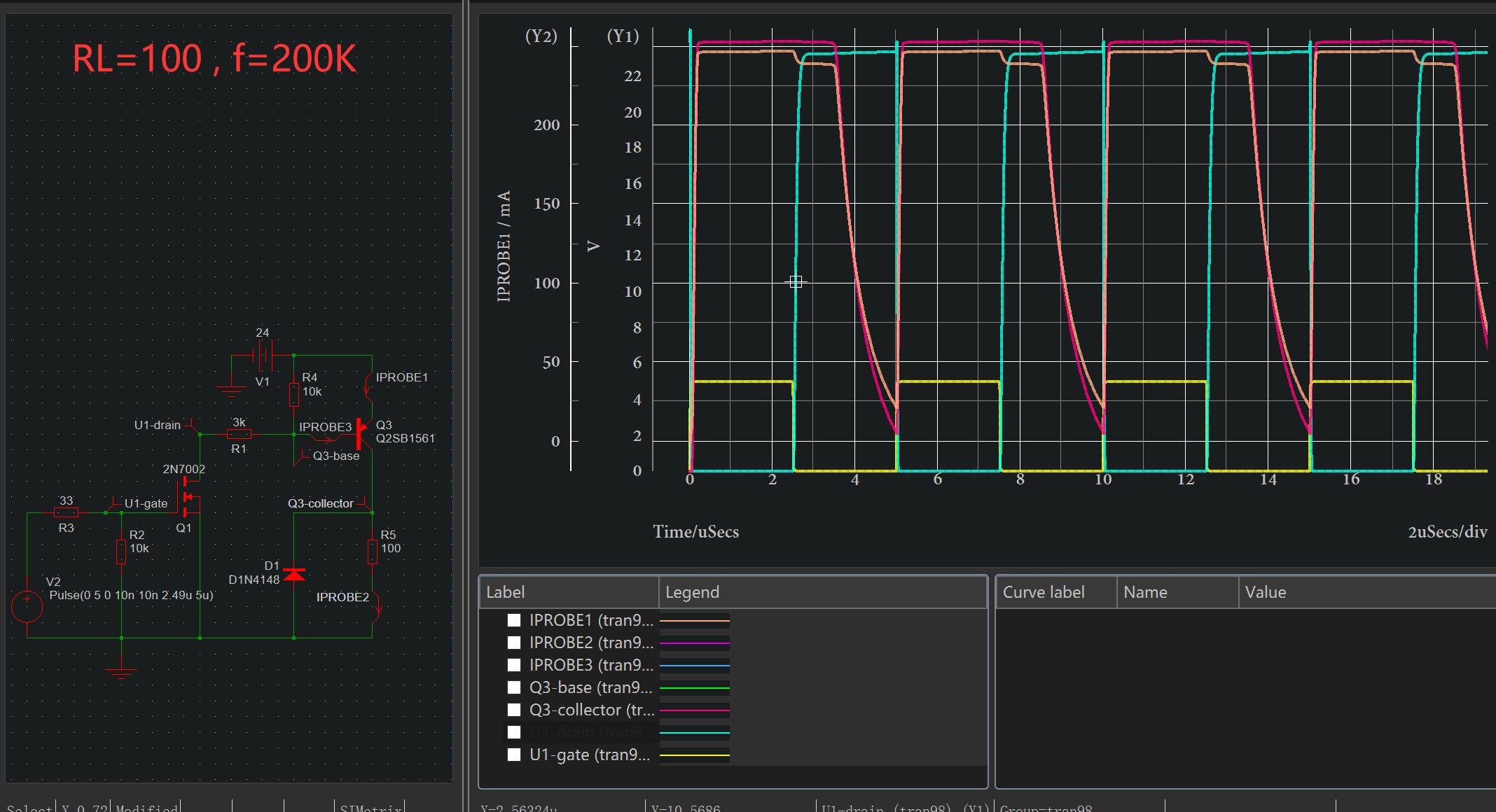Click the Name column header

(1177, 592)
